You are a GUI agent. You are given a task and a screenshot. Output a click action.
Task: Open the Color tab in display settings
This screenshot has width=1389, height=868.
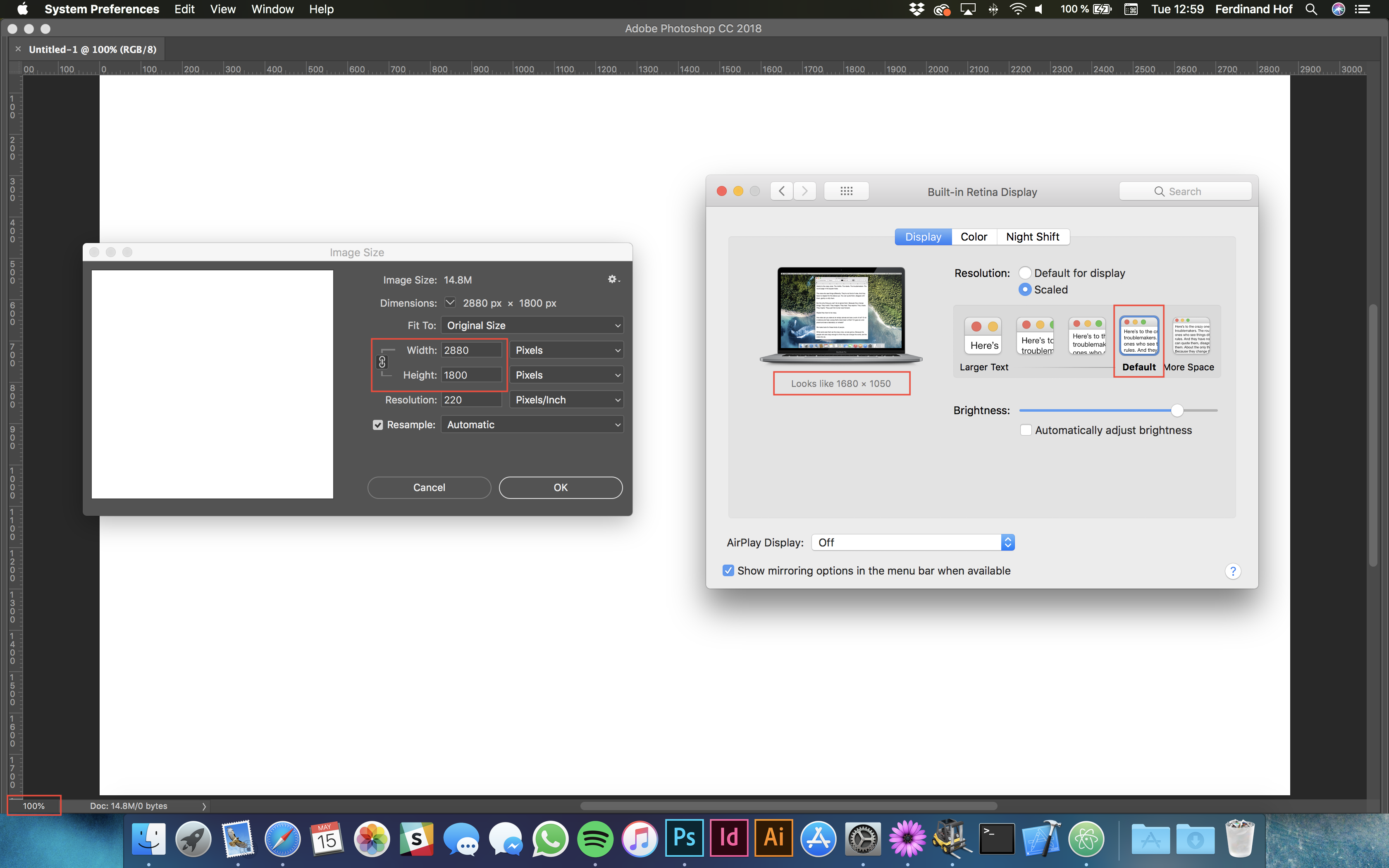point(973,236)
